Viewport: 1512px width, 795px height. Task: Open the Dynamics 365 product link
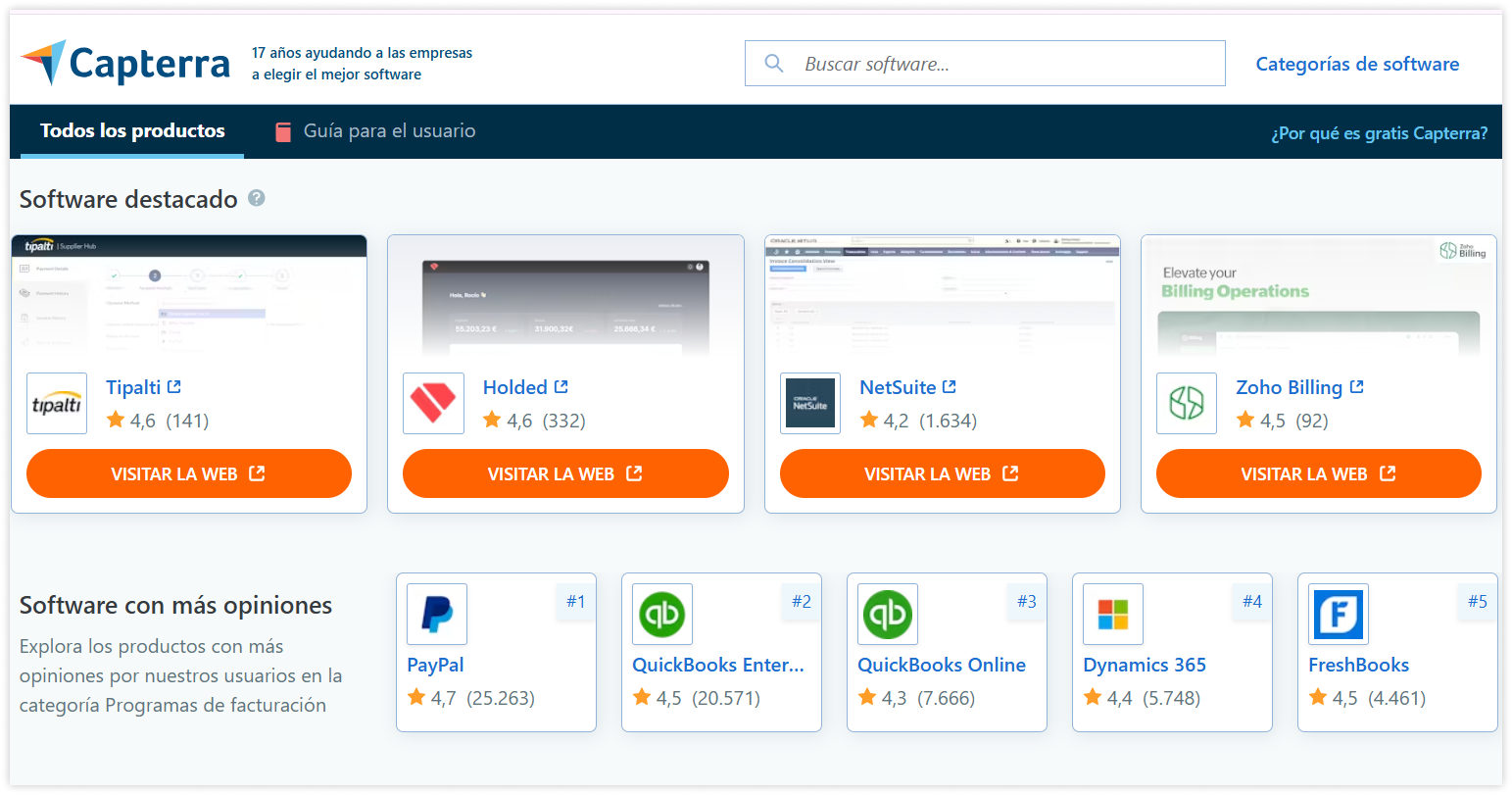tap(1145, 665)
